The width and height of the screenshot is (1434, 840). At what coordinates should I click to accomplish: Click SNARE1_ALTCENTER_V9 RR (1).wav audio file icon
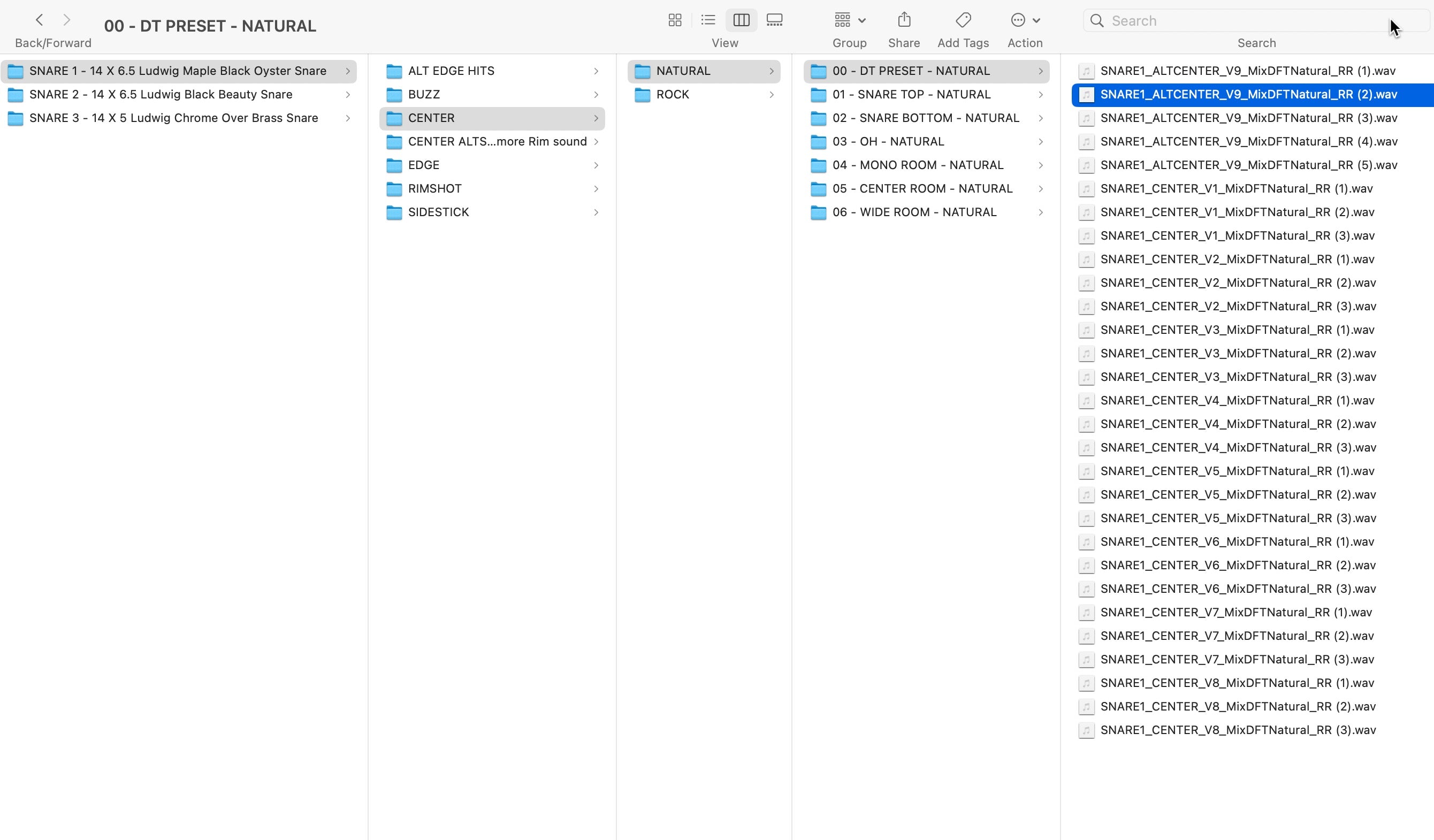pos(1086,71)
